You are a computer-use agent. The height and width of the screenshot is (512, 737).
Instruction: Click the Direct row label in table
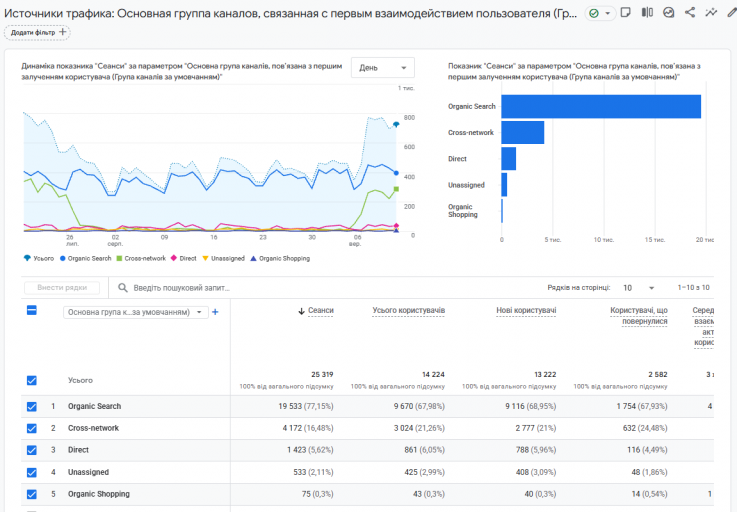point(78,450)
